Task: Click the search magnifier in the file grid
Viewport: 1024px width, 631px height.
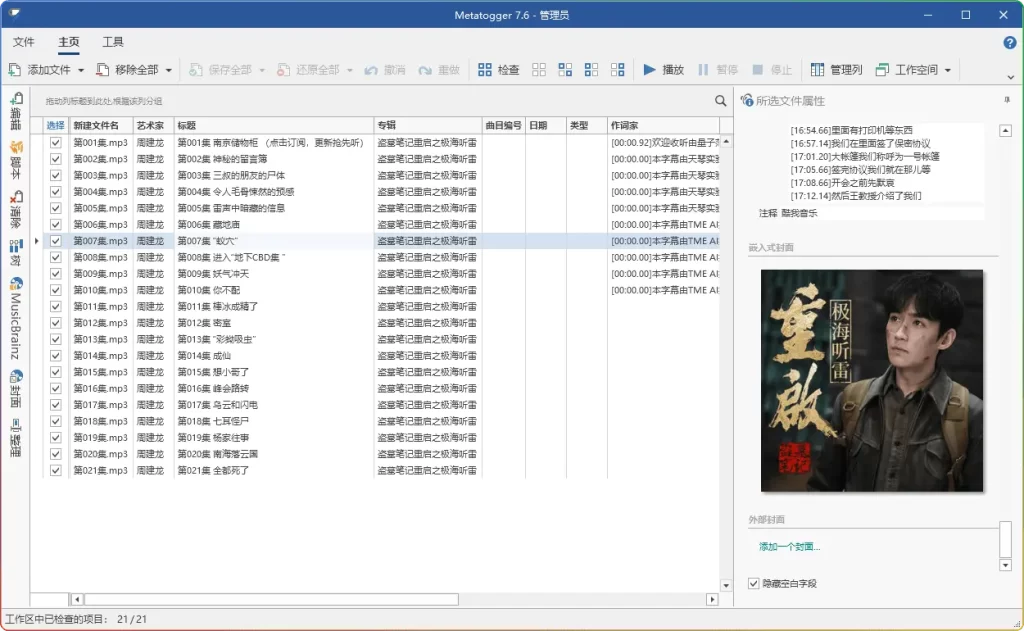Action: pos(720,101)
